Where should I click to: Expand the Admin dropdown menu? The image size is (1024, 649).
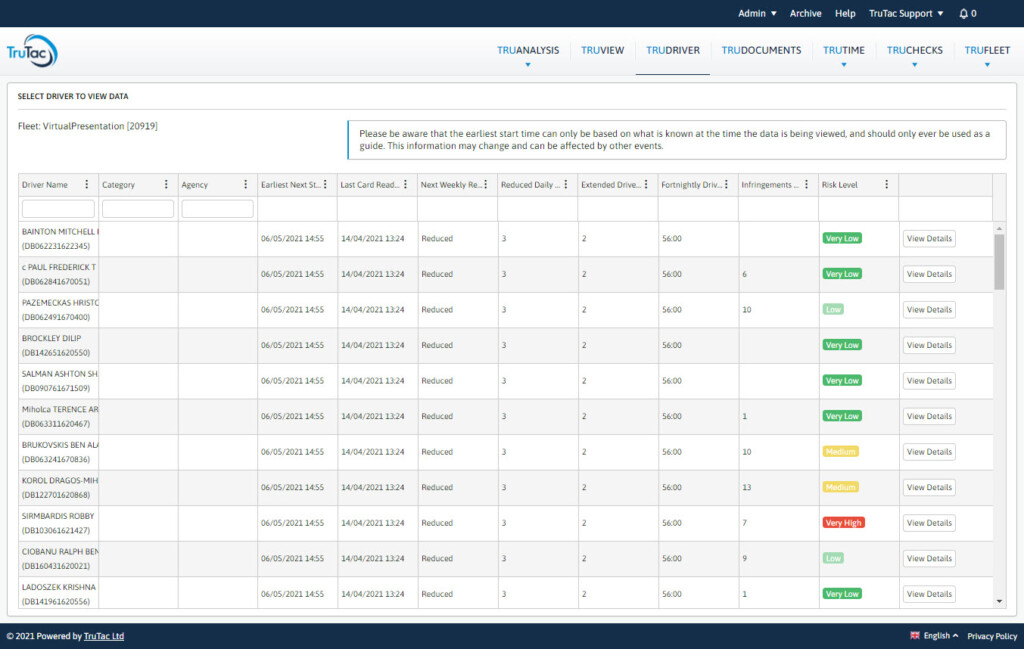click(x=757, y=14)
